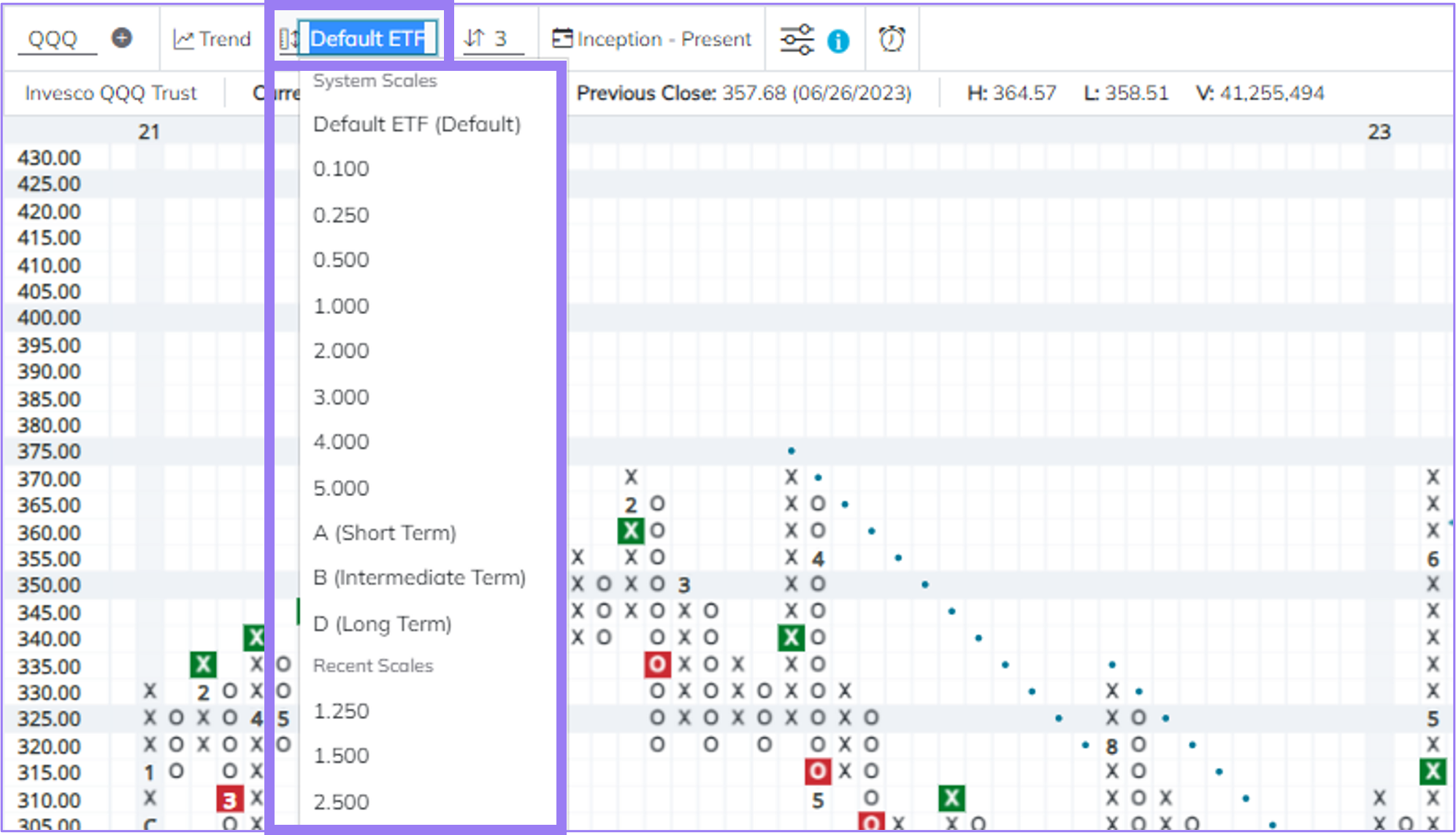Click the add symbol plus icon
This screenshot has height=835, width=1456.
click(x=123, y=39)
